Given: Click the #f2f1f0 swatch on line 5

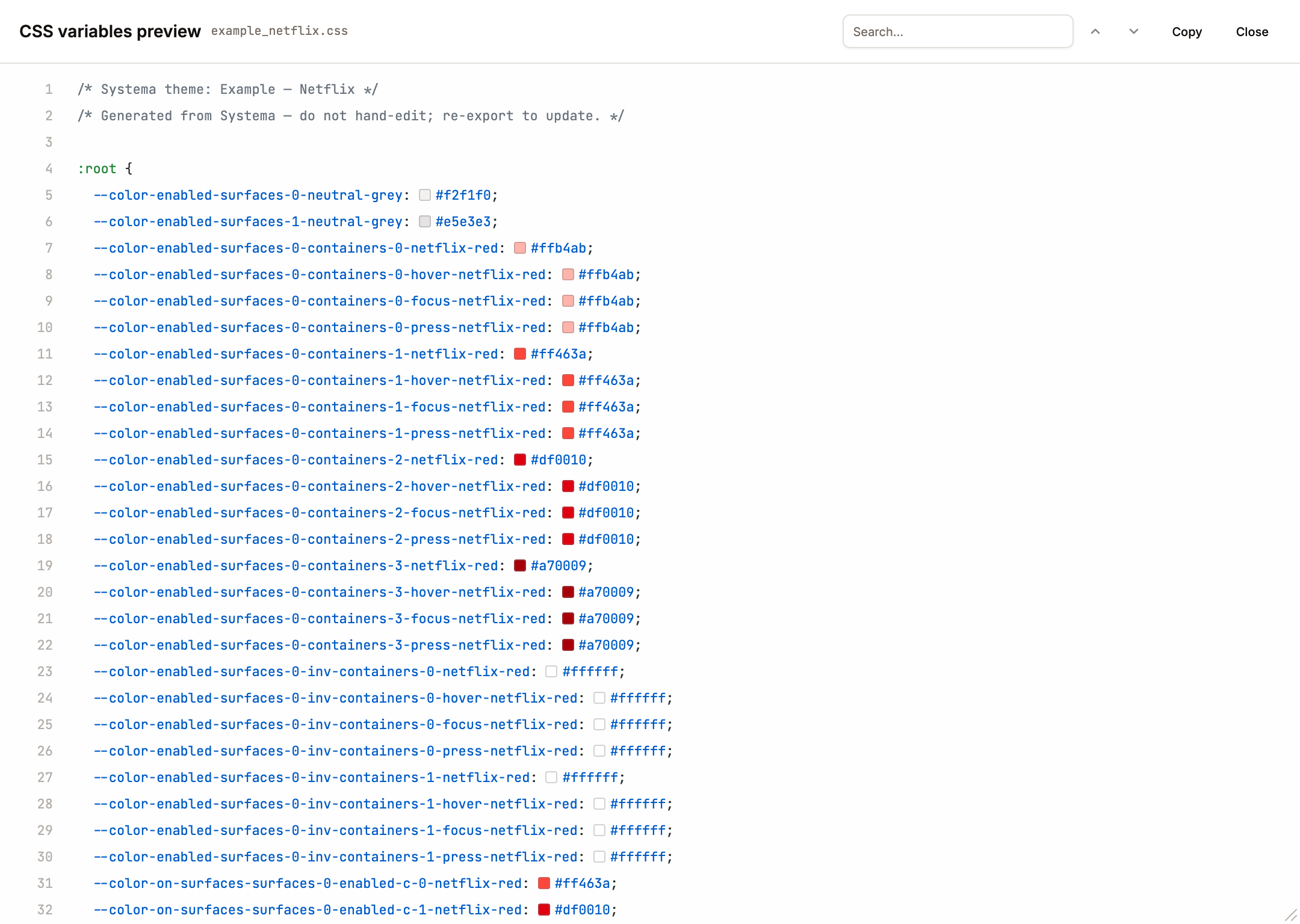Looking at the screenshot, I should click(425, 195).
